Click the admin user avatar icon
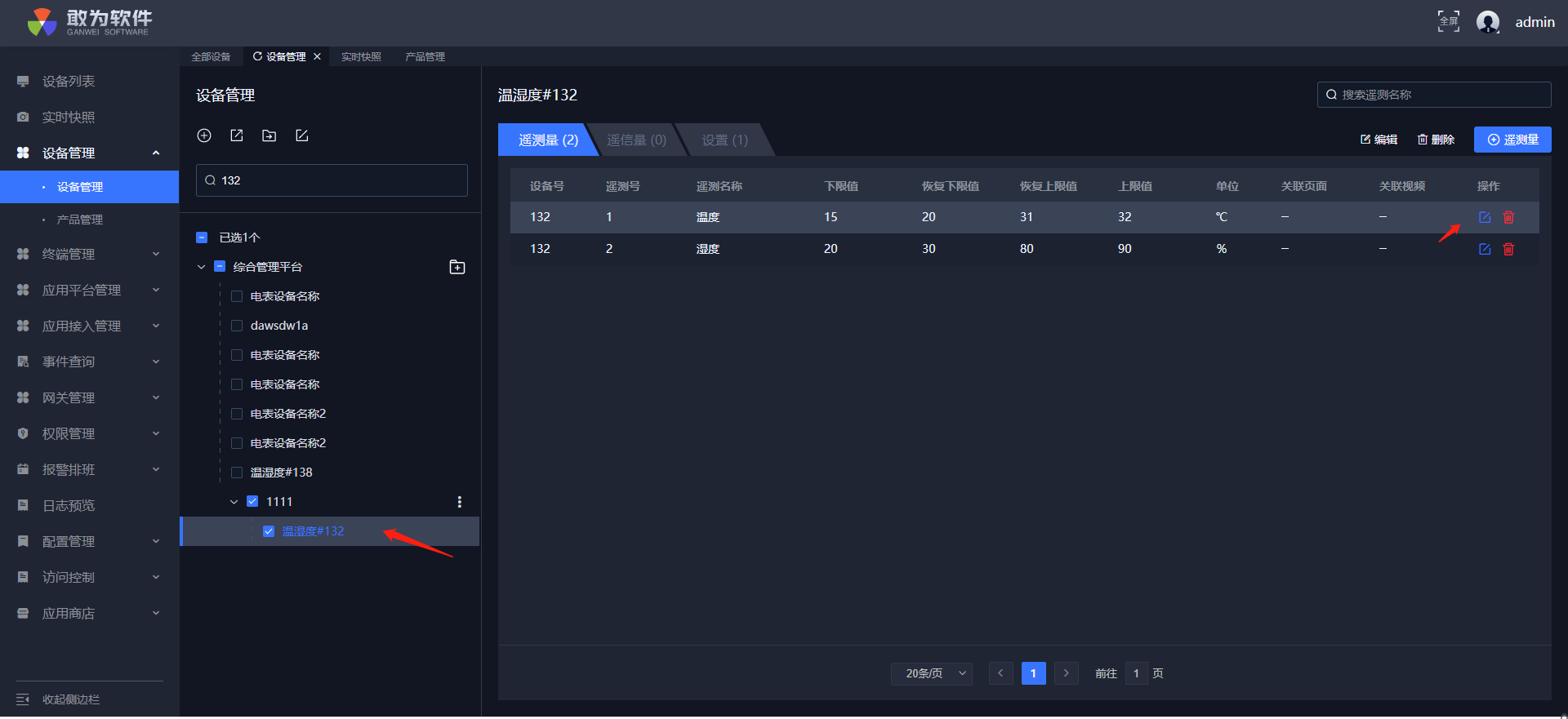This screenshot has height=719, width=1568. tap(1488, 22)
